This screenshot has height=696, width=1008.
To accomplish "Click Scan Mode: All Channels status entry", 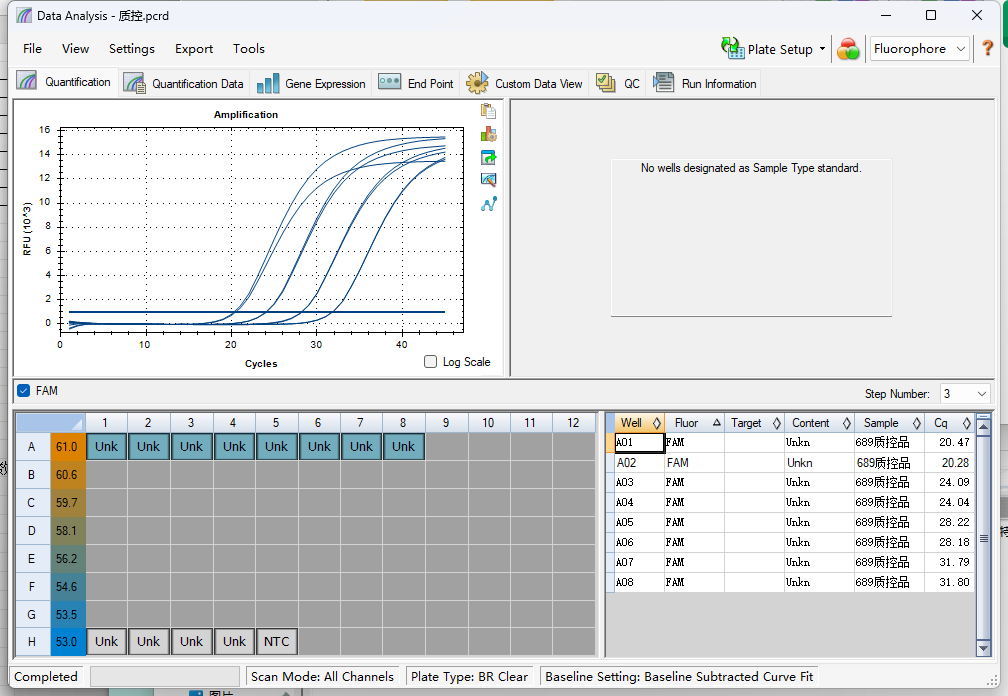I will [x=322, y=677].
